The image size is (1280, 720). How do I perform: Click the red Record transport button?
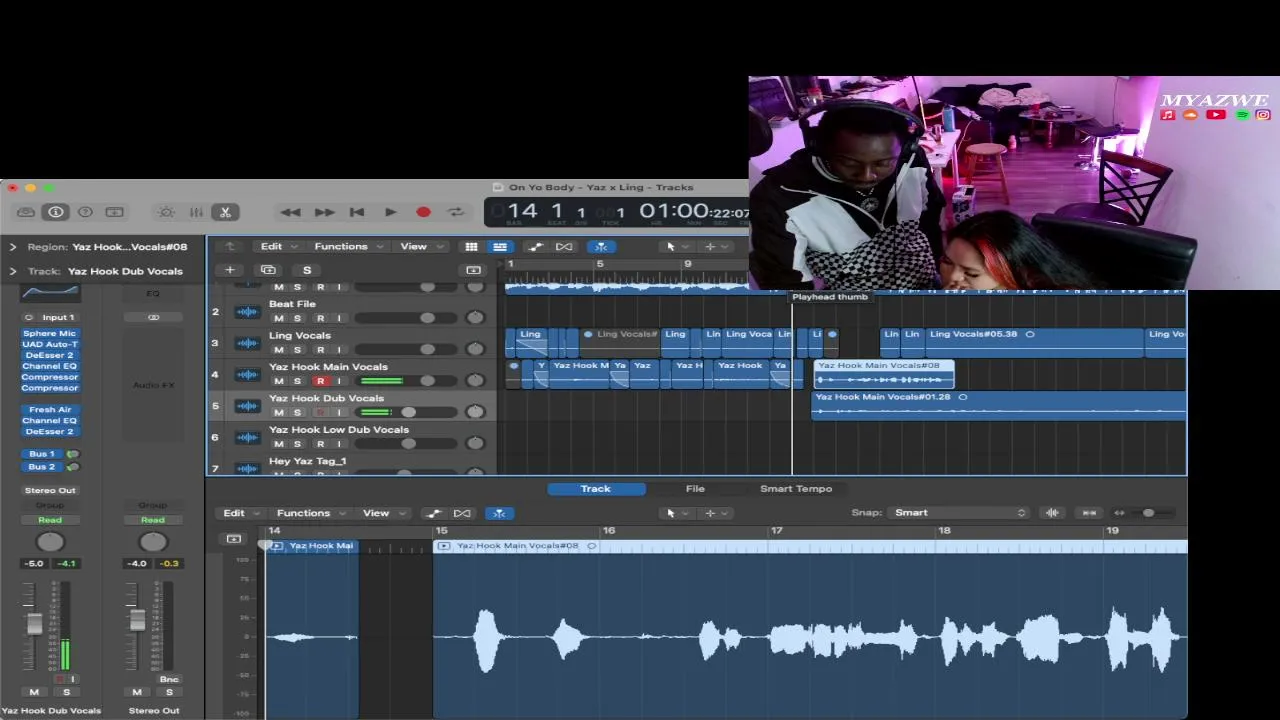click(x=423, y=212)
